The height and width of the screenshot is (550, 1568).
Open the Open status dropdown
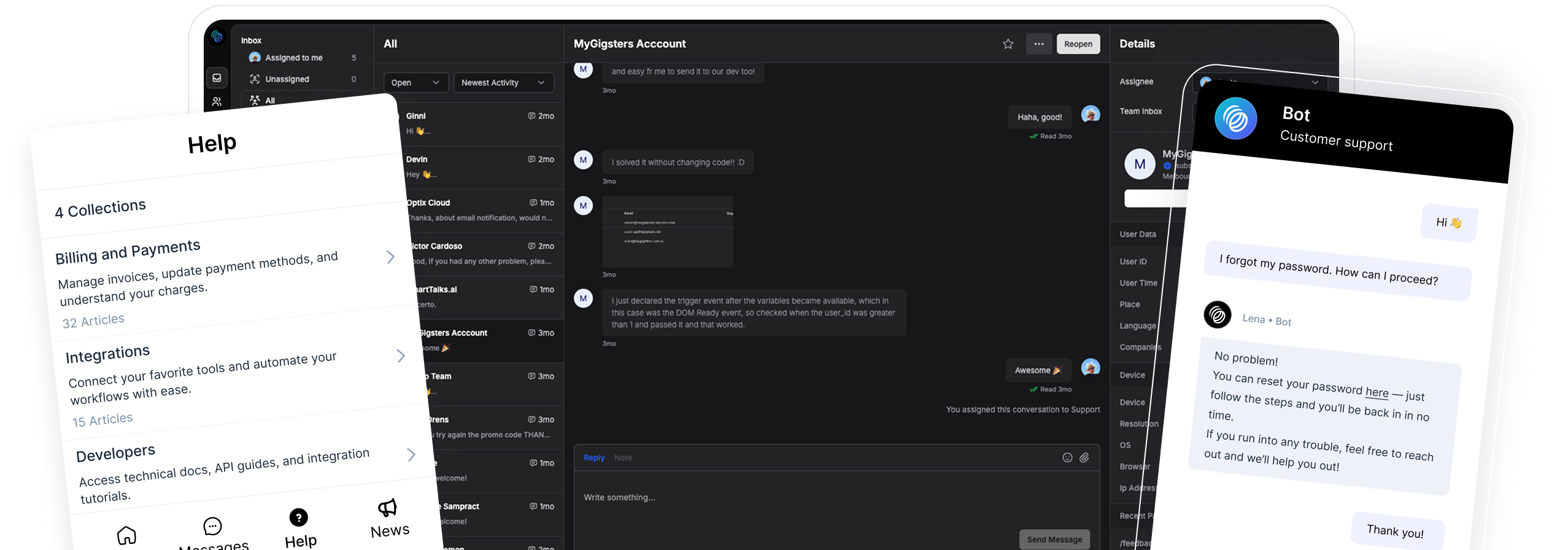click(x=415, y=83)
